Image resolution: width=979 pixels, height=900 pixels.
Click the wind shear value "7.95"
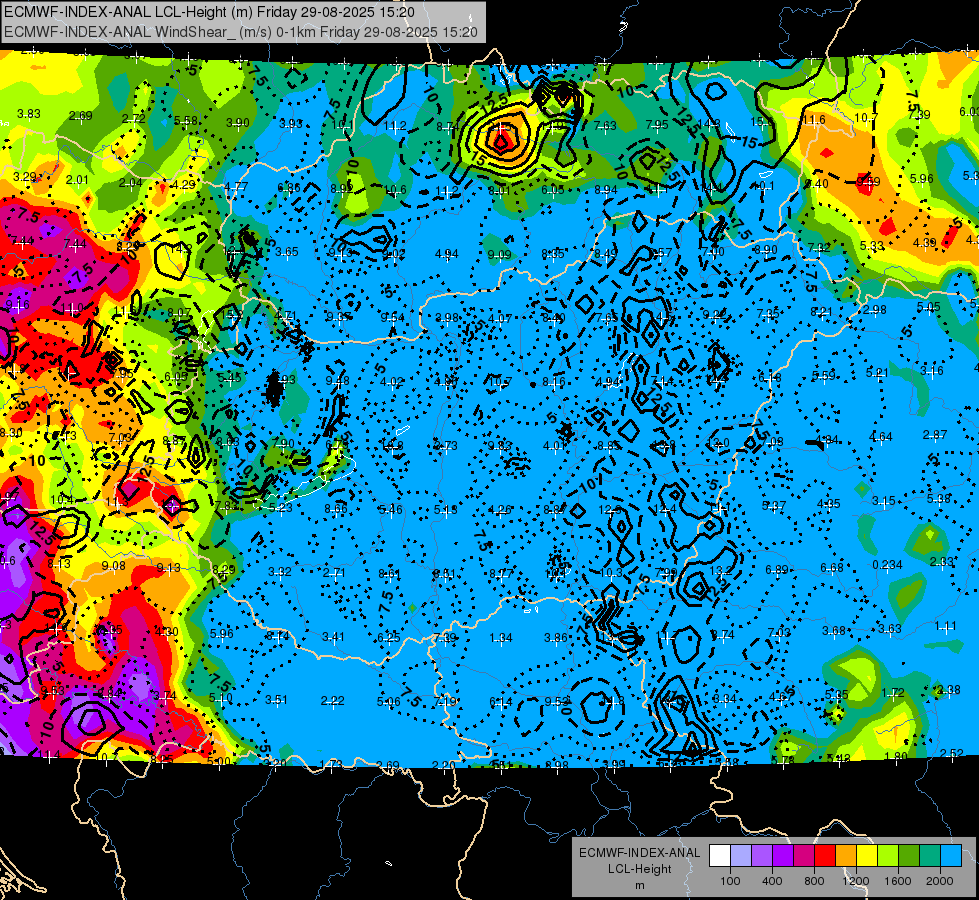point(657,124)
